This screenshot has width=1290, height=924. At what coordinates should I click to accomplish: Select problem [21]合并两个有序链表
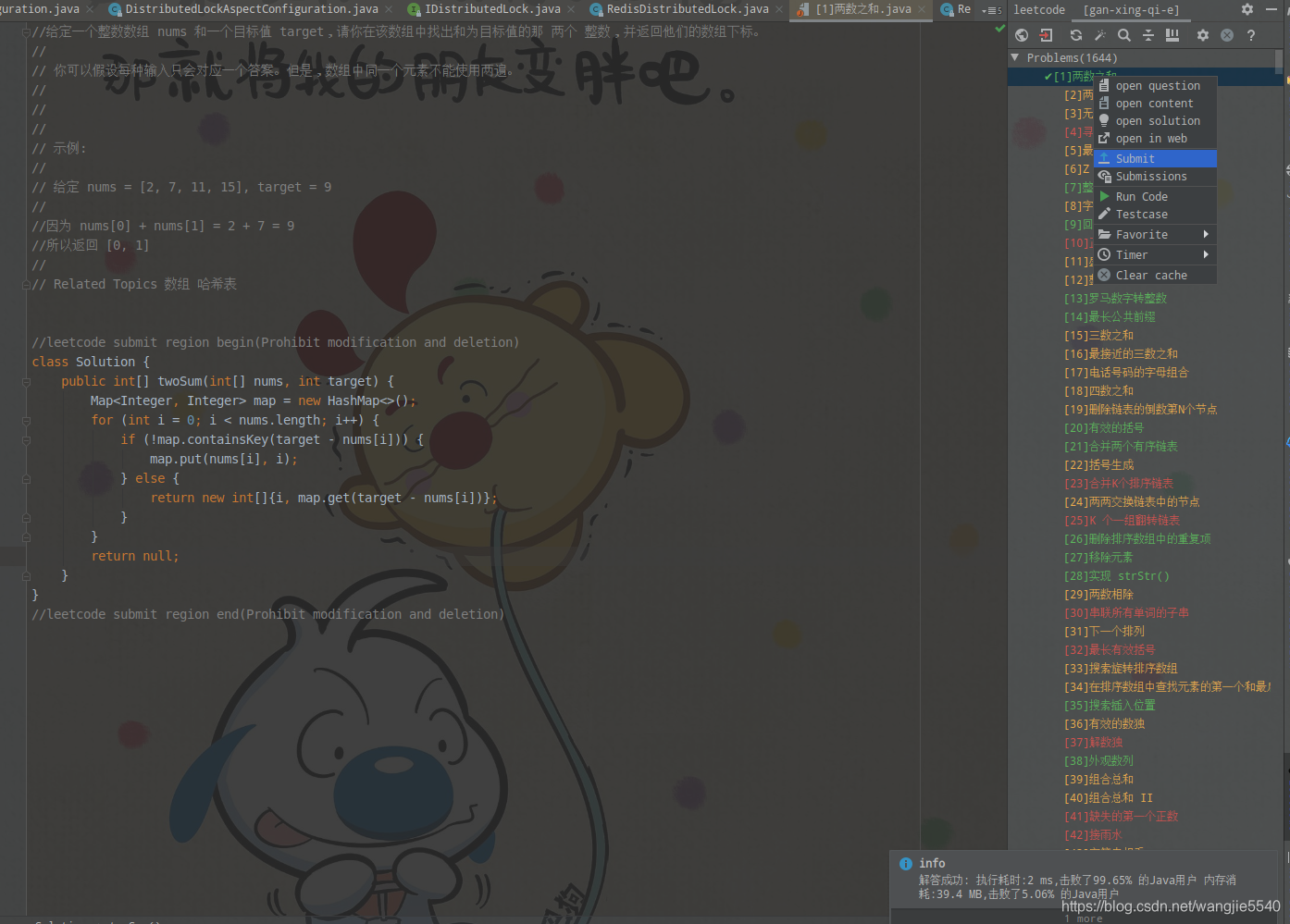1121,446
